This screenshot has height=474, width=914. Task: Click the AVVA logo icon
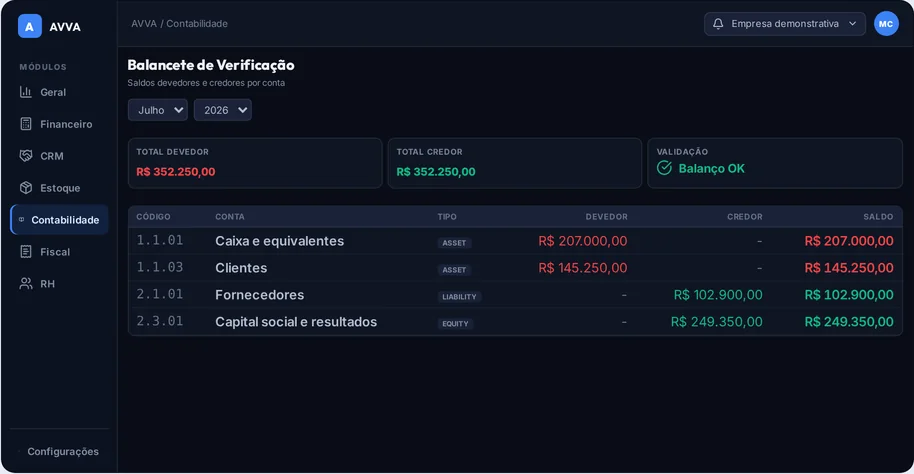click(x=29, y=26)
